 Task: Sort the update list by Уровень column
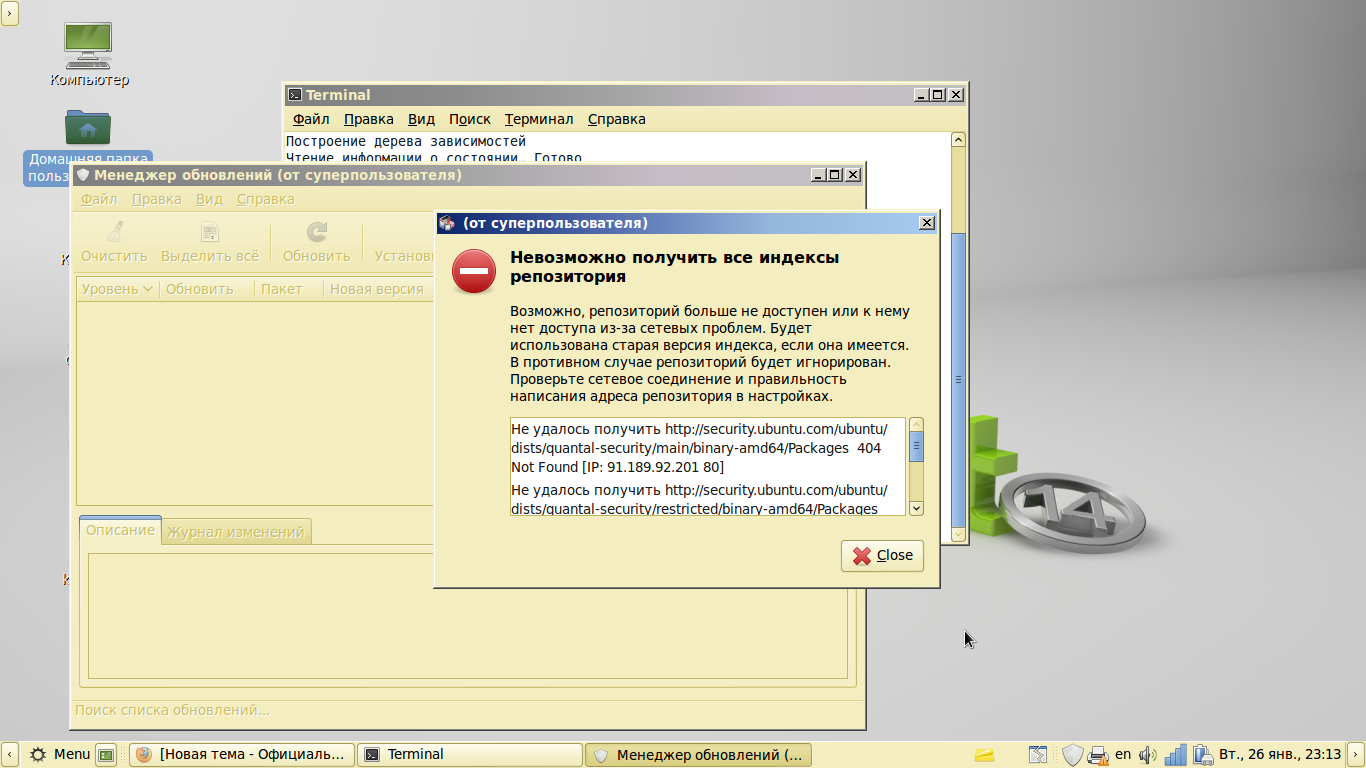tap(116, 289)
